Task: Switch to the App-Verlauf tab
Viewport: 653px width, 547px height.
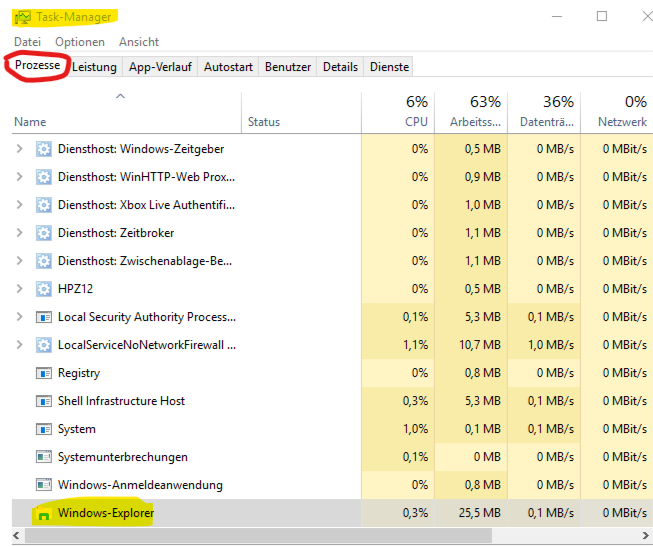Action: (x=160, y=67)
